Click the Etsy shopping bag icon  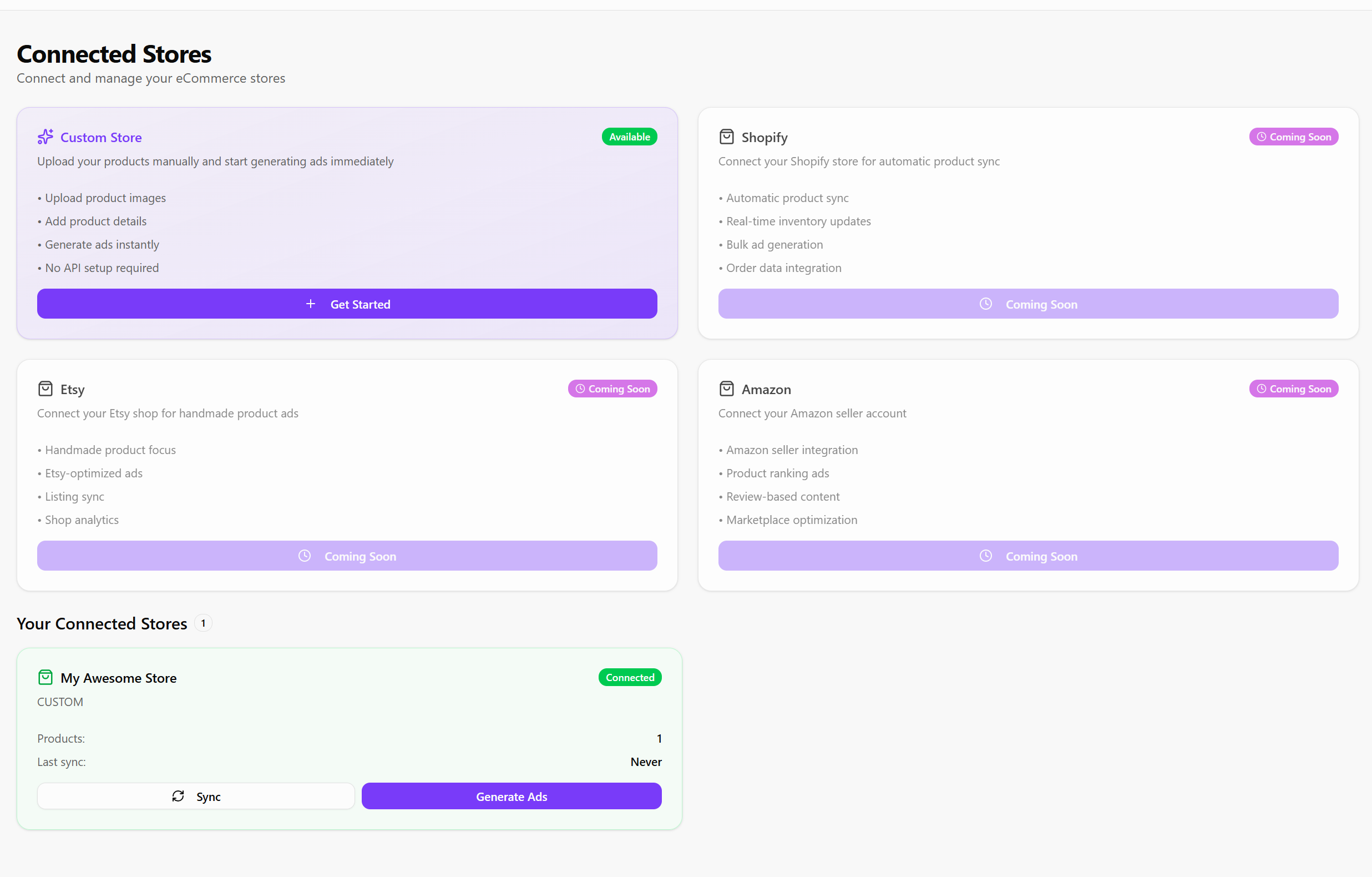click(45, 389)
